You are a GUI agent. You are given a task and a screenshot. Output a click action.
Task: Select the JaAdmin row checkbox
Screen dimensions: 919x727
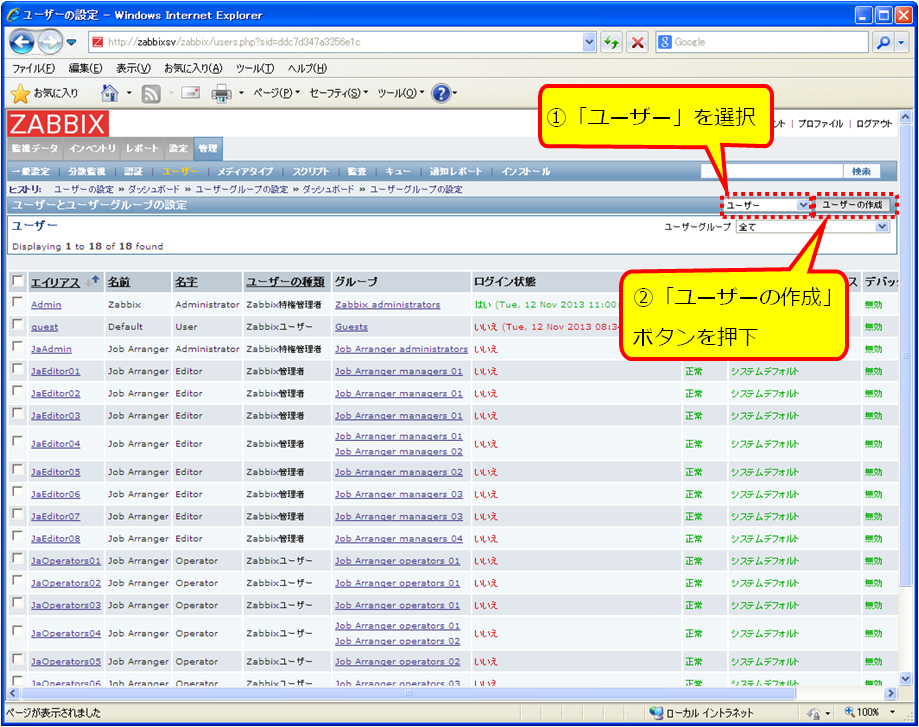[x=18, y=347]
